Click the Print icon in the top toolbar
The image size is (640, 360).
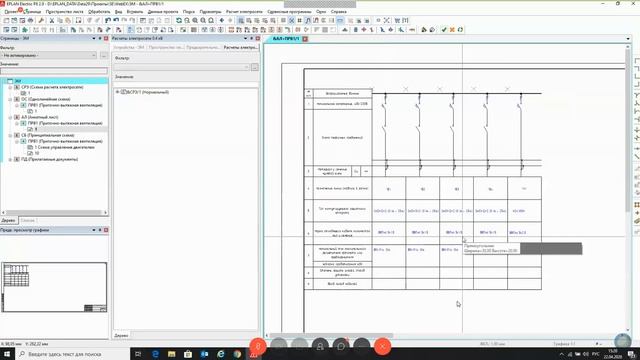point(30,20)
